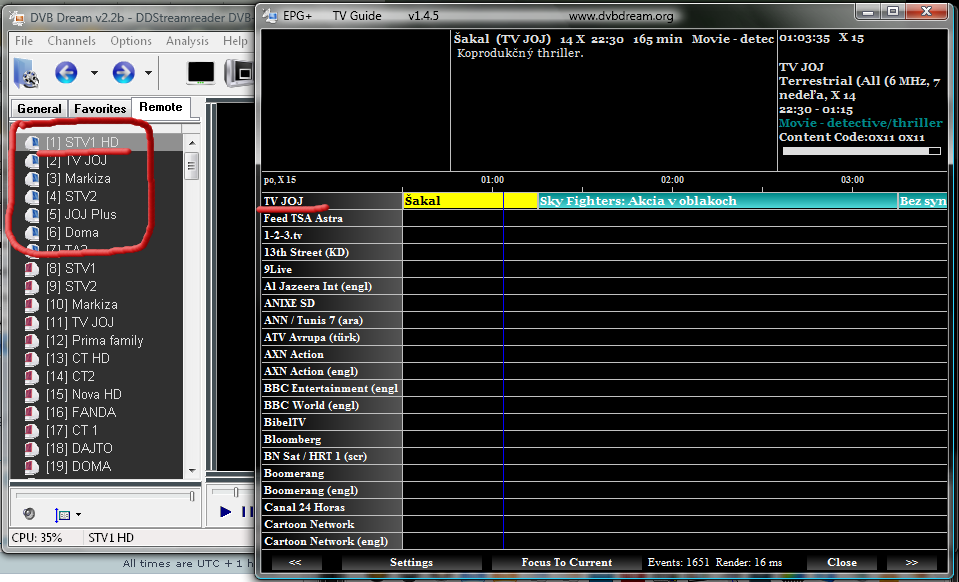Click the channel list scrollbar thumb

pos(192,165)
